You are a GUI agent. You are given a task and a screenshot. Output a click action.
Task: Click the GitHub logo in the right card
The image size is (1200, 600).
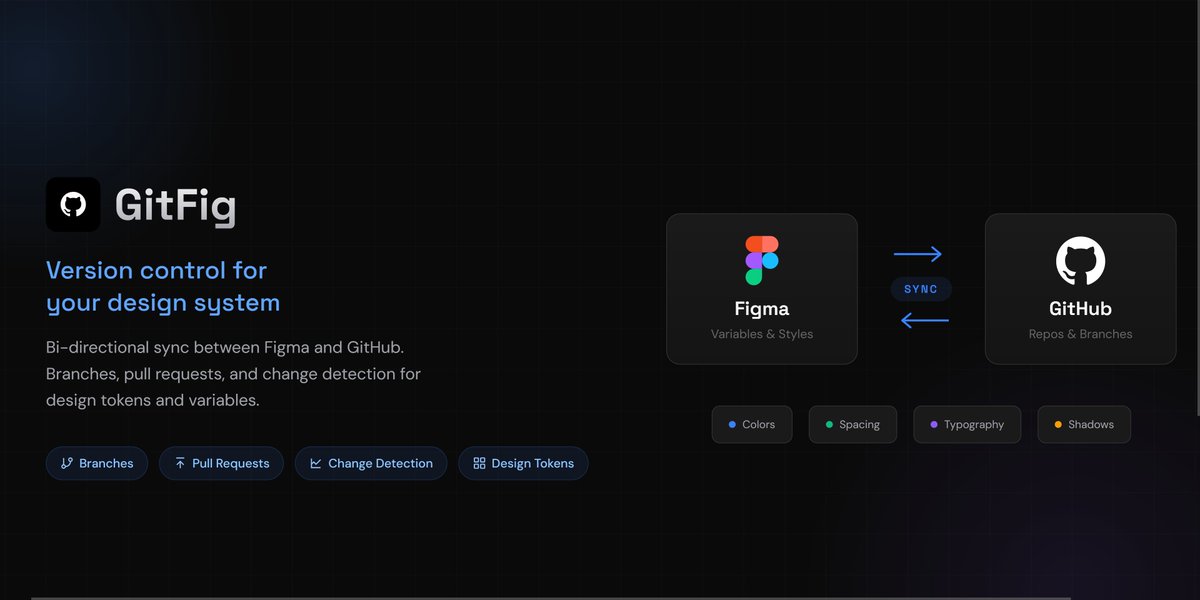tap(1080, 261)
